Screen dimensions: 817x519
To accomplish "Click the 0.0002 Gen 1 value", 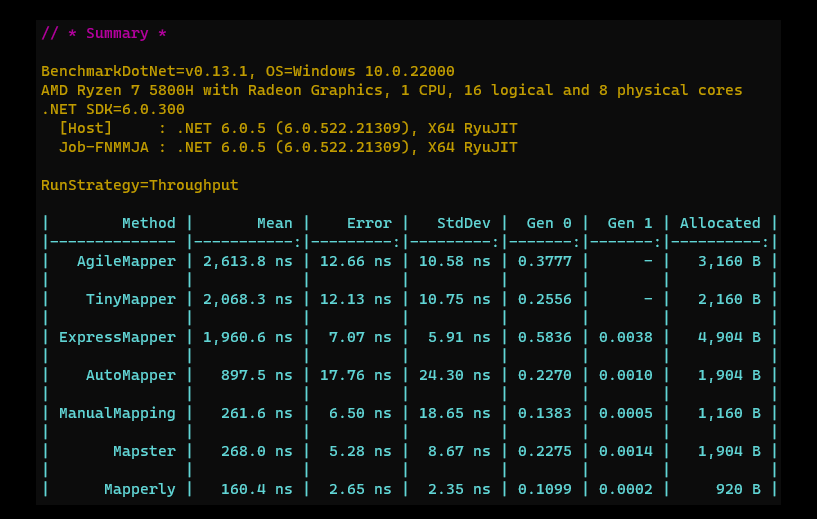I will (625, 489).
